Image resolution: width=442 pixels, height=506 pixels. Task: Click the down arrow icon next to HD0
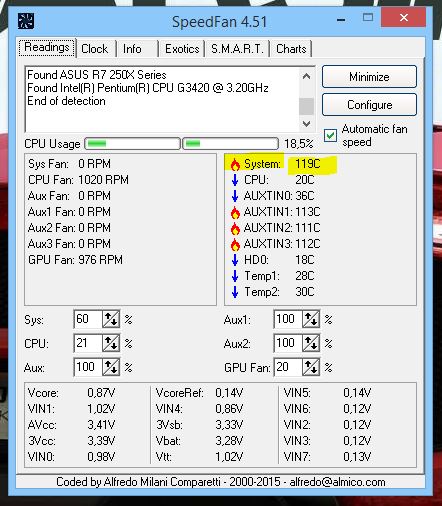(235, 260)
